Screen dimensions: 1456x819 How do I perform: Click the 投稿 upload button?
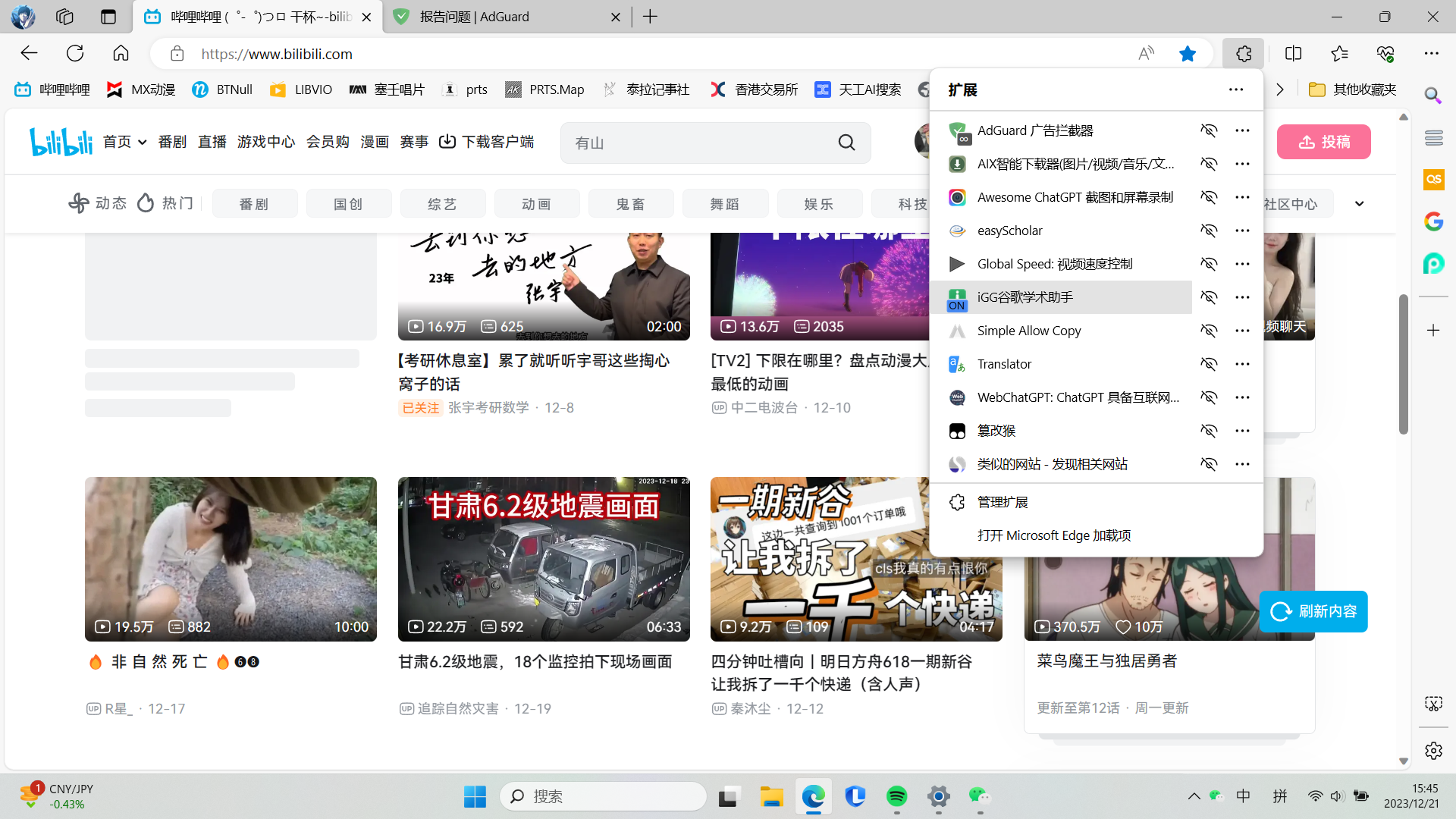pos(1323,142)
